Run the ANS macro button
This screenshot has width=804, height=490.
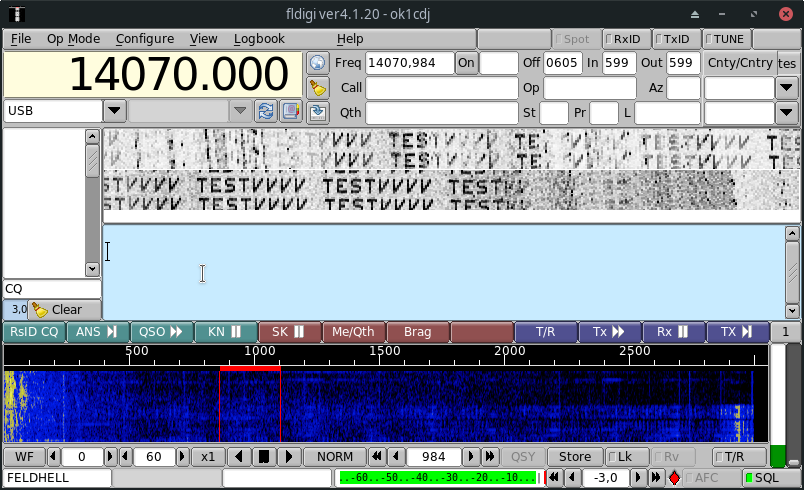(x=98, y=332)
